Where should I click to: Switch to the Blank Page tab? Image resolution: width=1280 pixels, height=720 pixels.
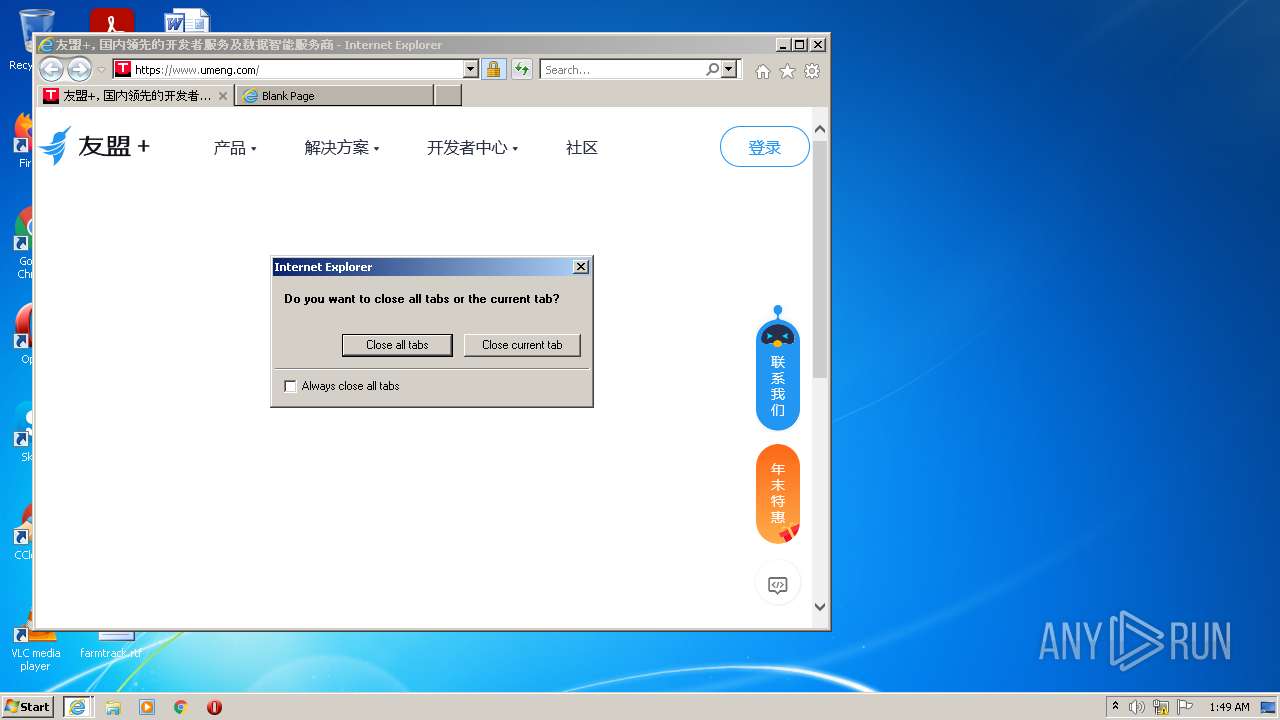click(334, 96)
